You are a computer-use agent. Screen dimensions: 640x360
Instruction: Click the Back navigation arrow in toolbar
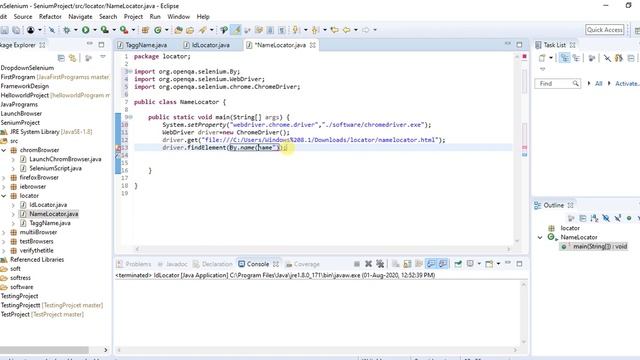[x=347, y=30]
